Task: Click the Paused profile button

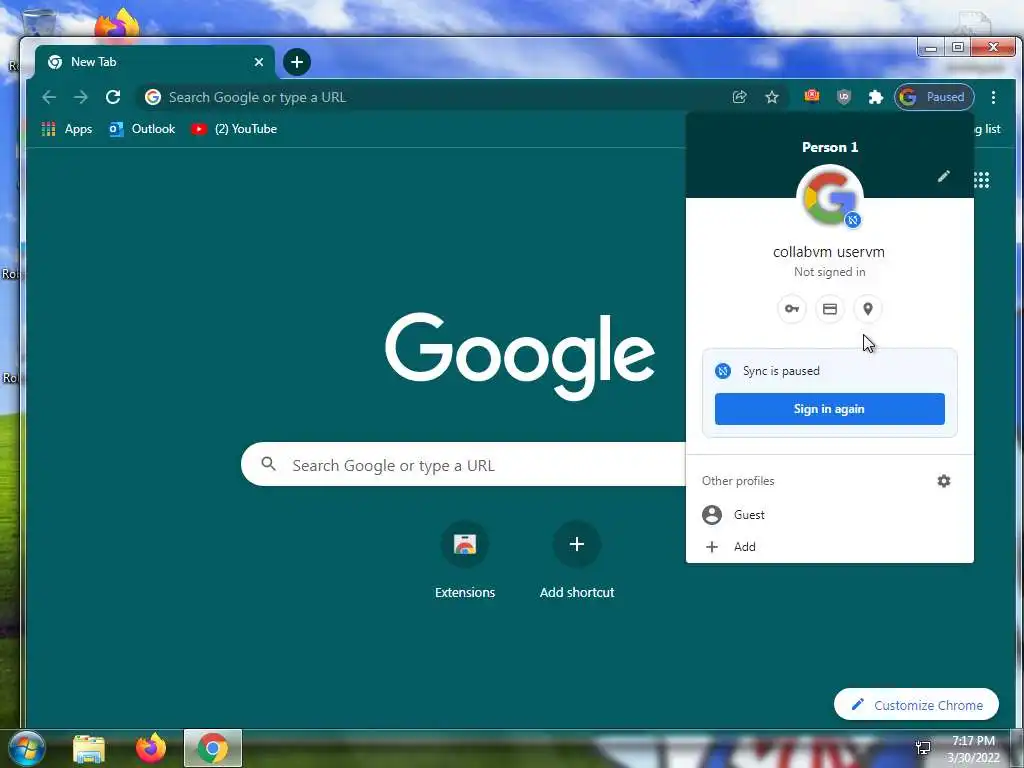Action: tap(934, 97)
